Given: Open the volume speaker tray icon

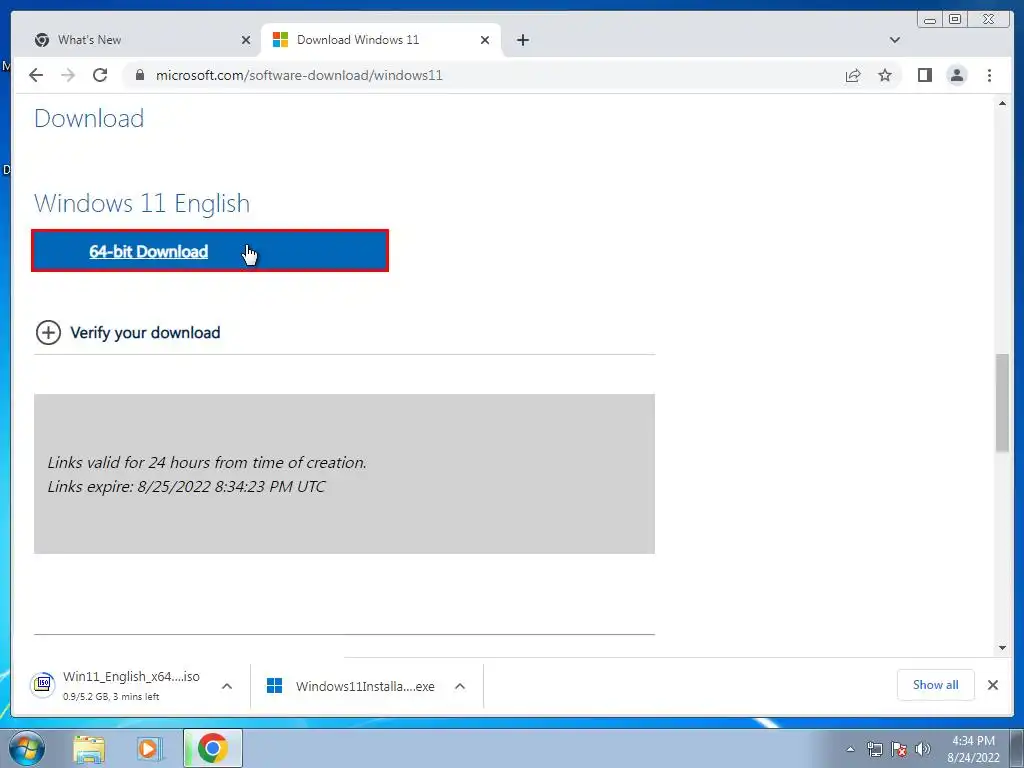Looking at the screenshot, I should point(923,749).
